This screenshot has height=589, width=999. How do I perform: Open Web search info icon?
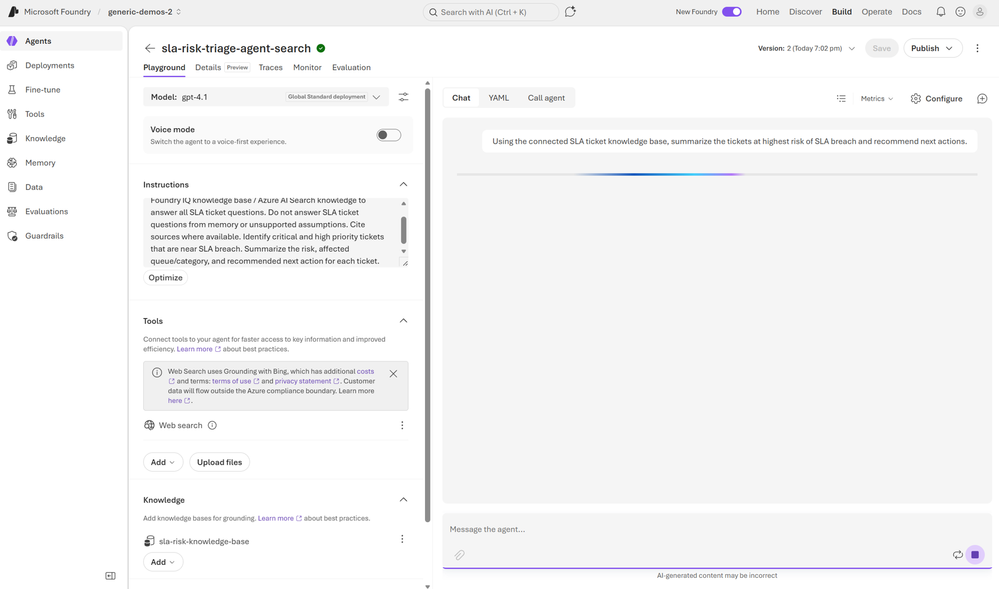[x=212, y=425]
